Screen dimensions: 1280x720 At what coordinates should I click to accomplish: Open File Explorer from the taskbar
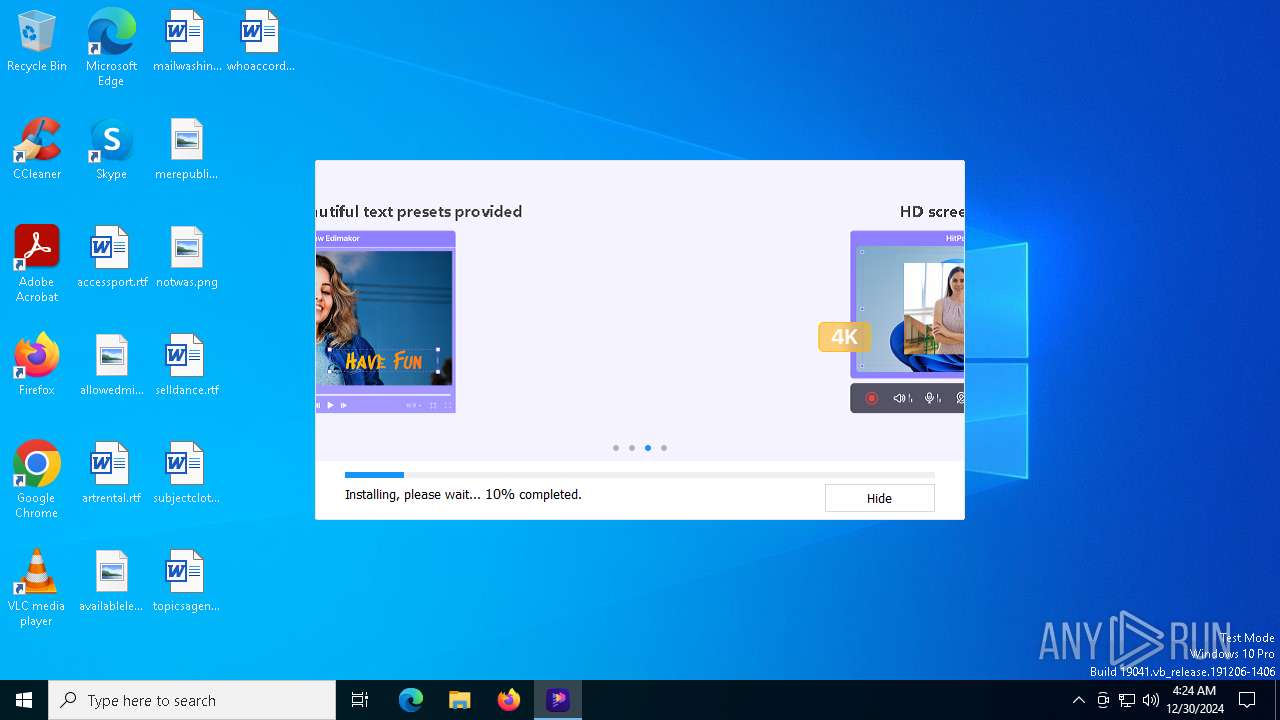(x=460, y=700)
